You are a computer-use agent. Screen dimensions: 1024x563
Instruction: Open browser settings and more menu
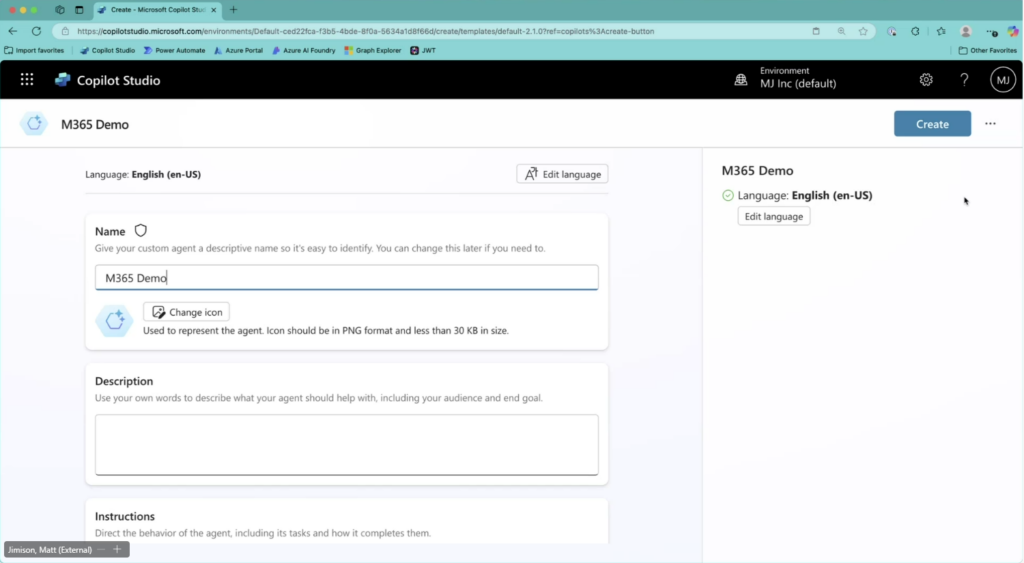tap(991, 31)
